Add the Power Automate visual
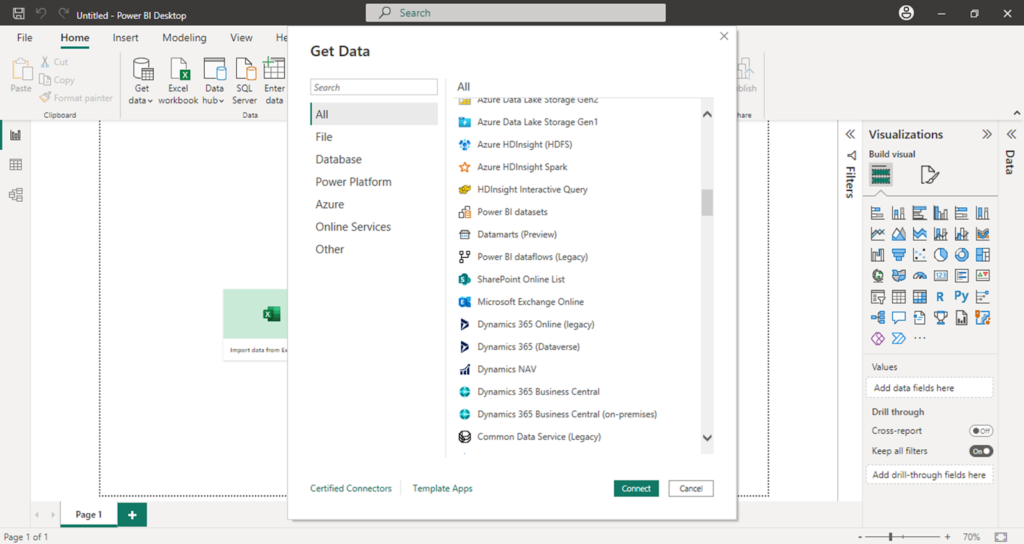The height and width of the screenshot is (544, 1024). pyautogui.click(x=899, y=338)
